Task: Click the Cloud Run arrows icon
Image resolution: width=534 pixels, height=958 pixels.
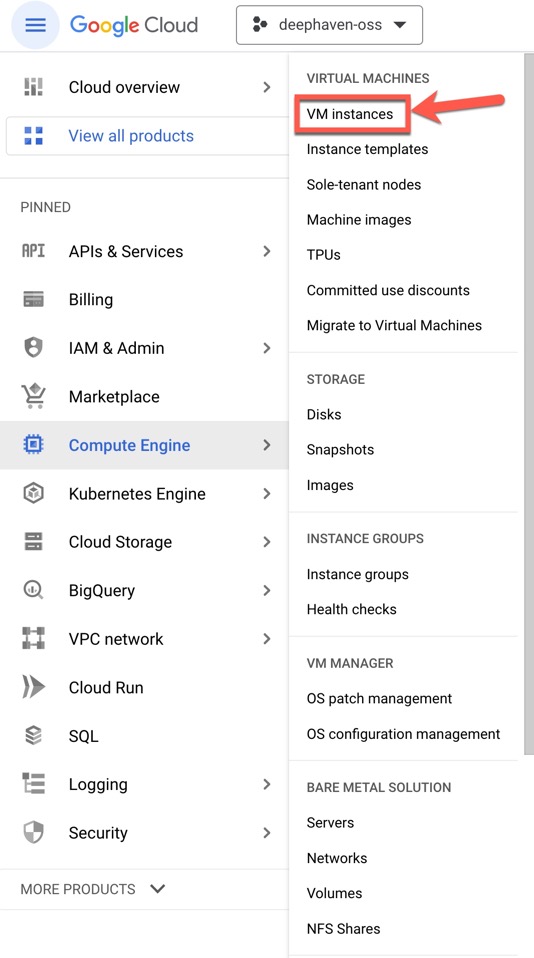Action: (x=34, y=687)
